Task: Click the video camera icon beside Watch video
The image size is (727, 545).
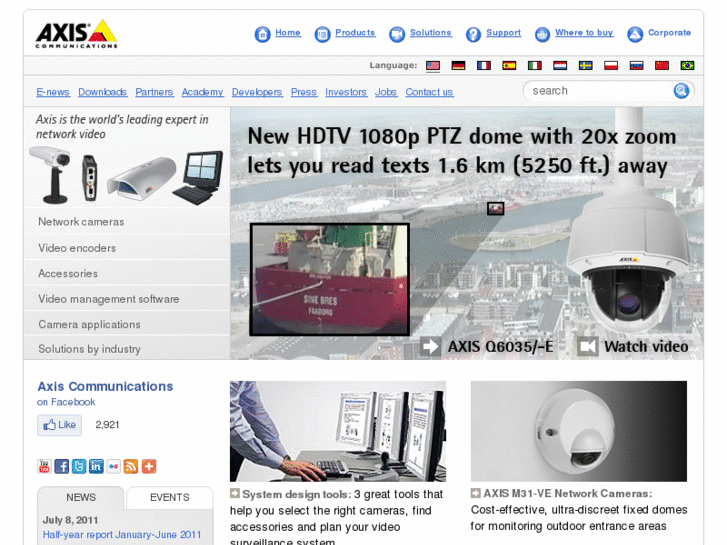Action: click(x=587, y=346)
